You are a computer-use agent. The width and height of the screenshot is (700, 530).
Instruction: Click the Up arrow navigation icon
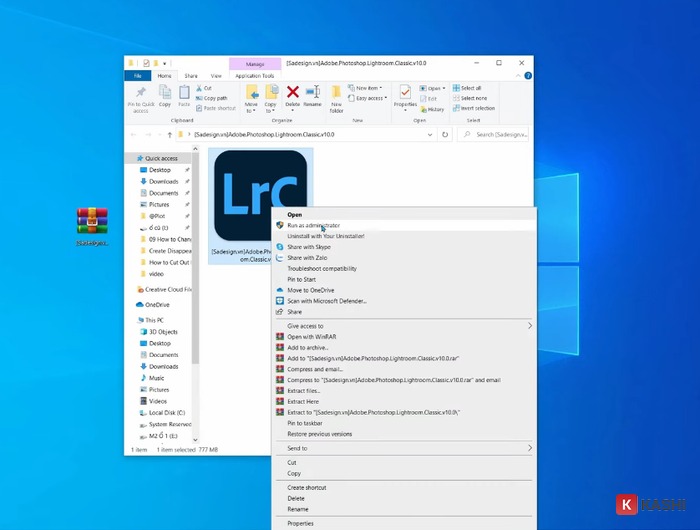(x=170, y=134)
